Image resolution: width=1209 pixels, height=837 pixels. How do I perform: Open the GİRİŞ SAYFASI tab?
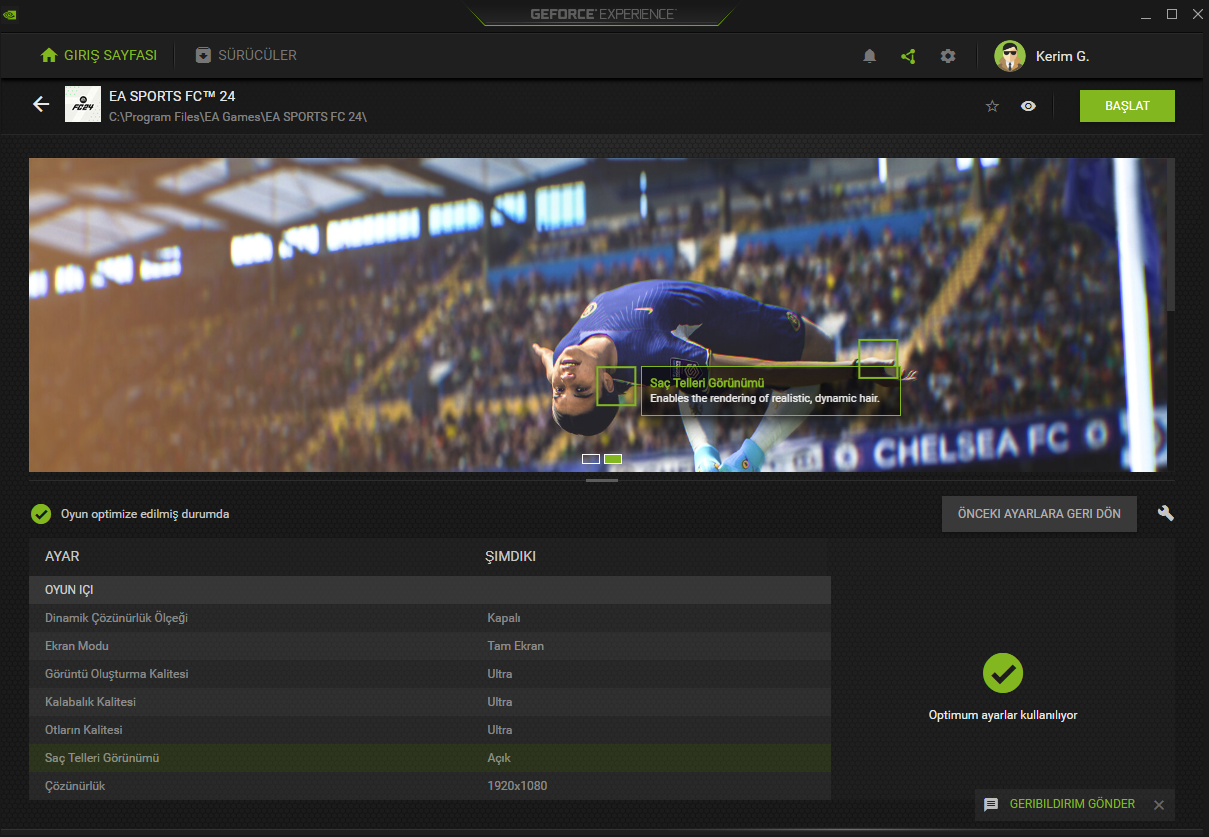(x=99, y=55)
